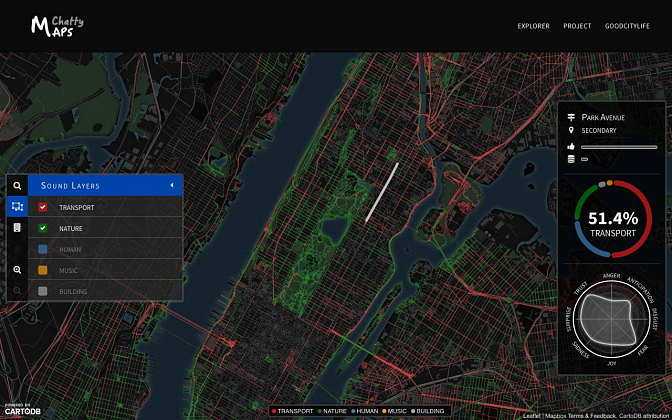Viewport: 672px width, 420px height.
Task: Collapse the Sound Layers panel arrow
Action: tap(172, 185)
